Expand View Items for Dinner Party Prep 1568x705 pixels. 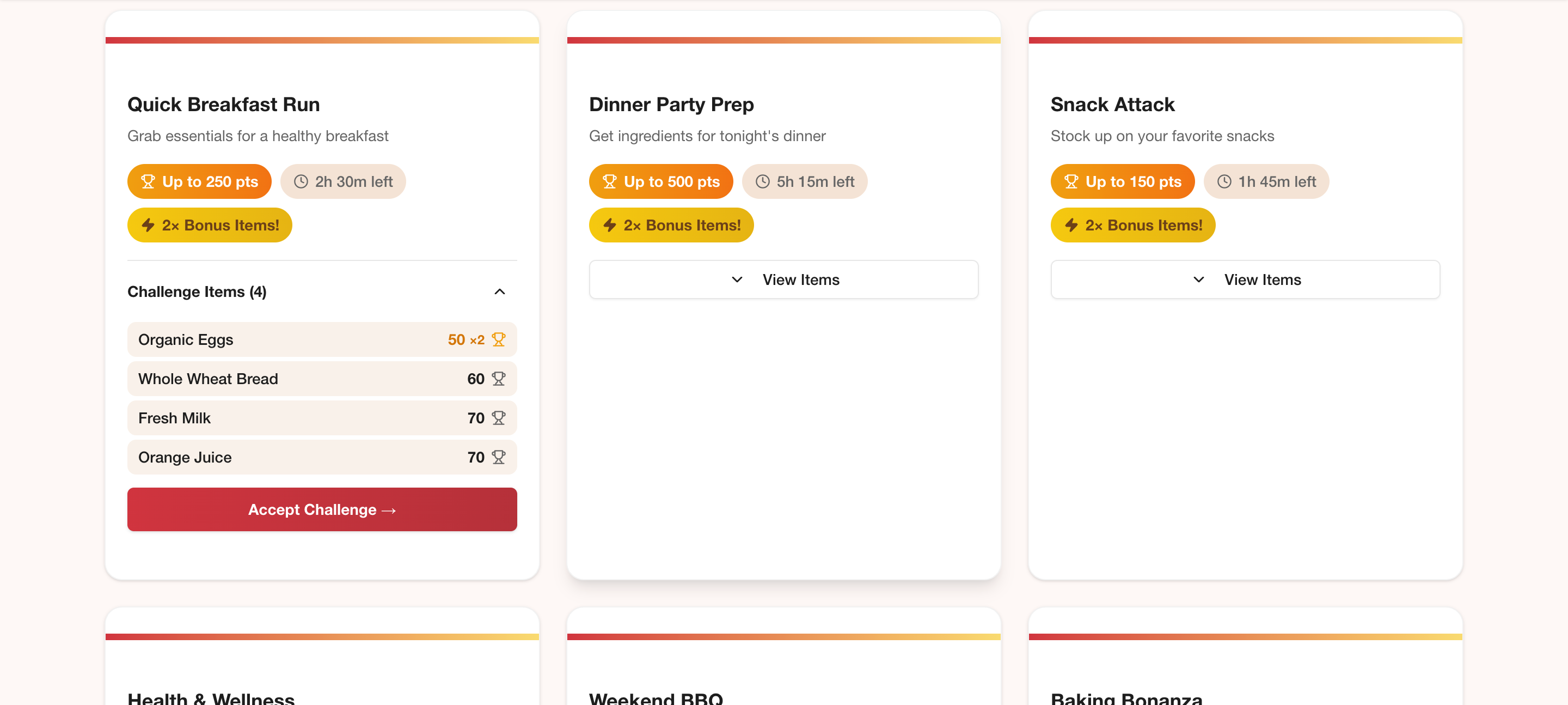coord(783,279)
